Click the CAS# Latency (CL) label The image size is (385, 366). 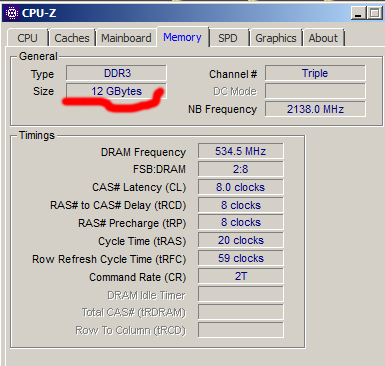pos(139,187)
